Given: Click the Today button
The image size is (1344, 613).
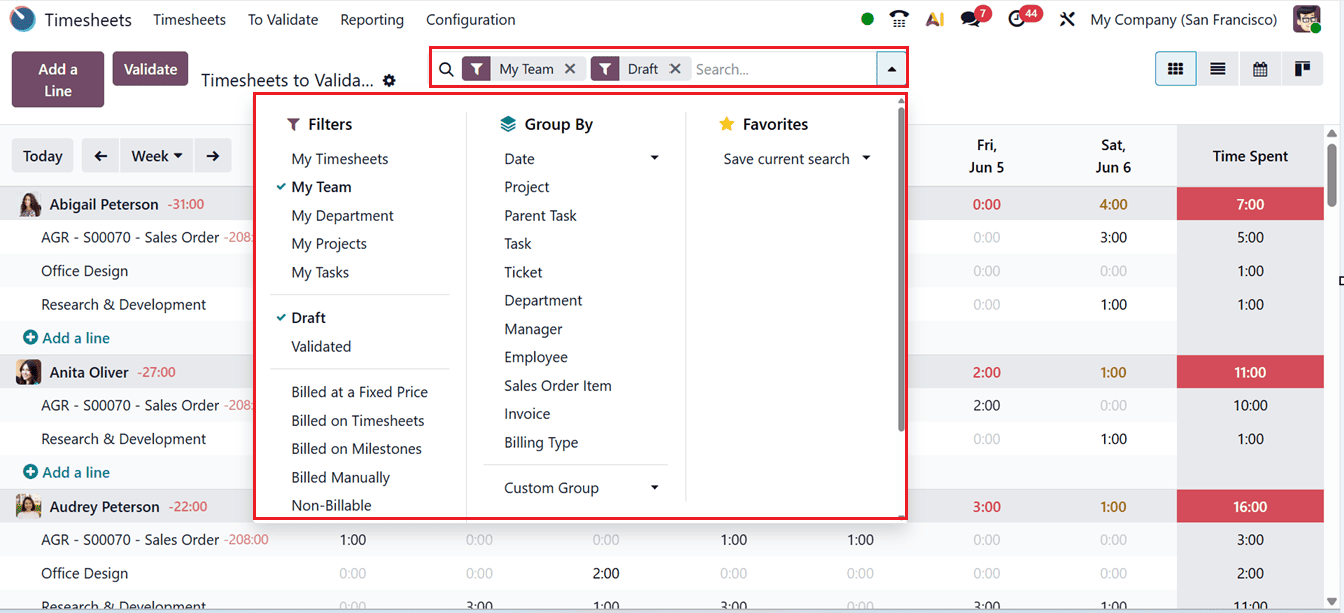Looking at the screenshot, I should (x=42, y=156).
